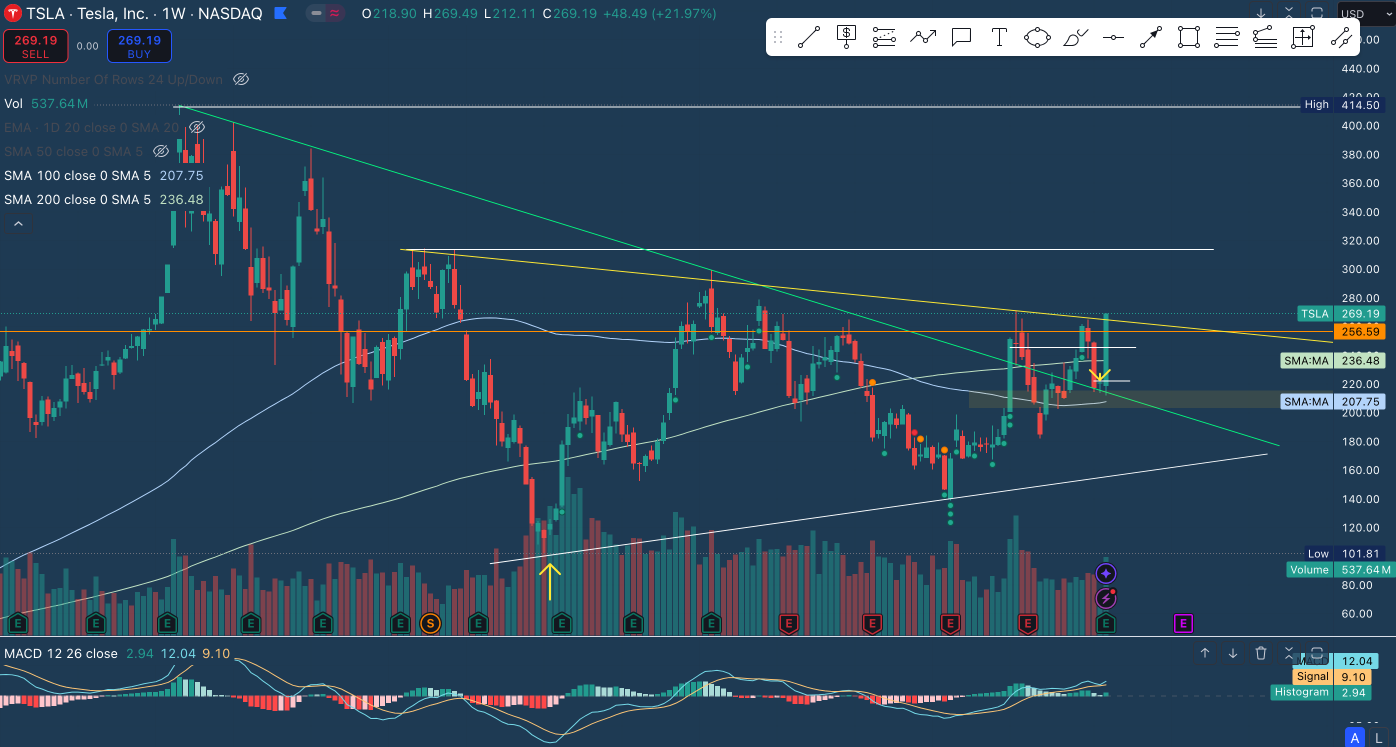Maximize the MACD pane
1396x747 pixels.
tap(1317, 653)
